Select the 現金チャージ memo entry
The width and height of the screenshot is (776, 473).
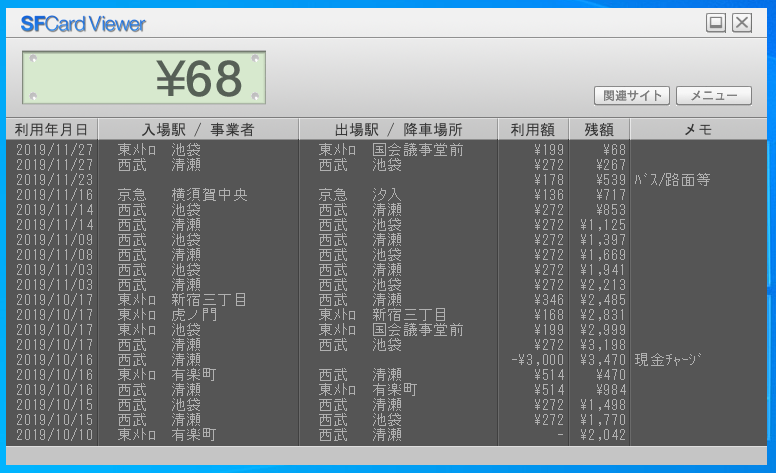[668, 360]
